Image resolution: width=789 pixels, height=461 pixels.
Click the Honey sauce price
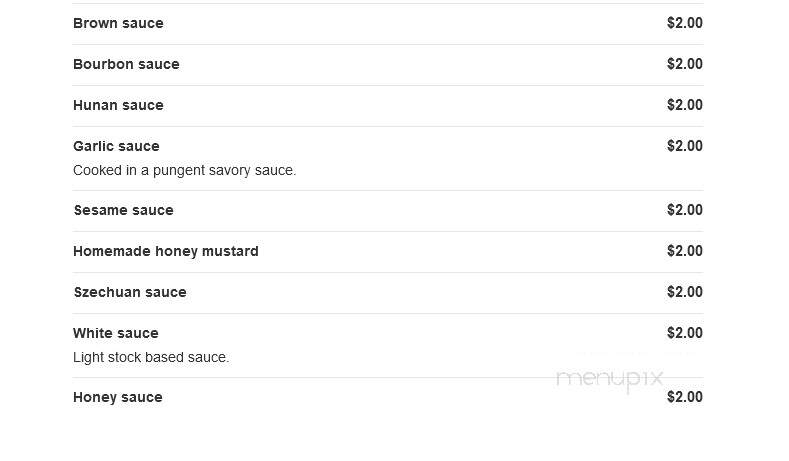(x=685, y=397)
